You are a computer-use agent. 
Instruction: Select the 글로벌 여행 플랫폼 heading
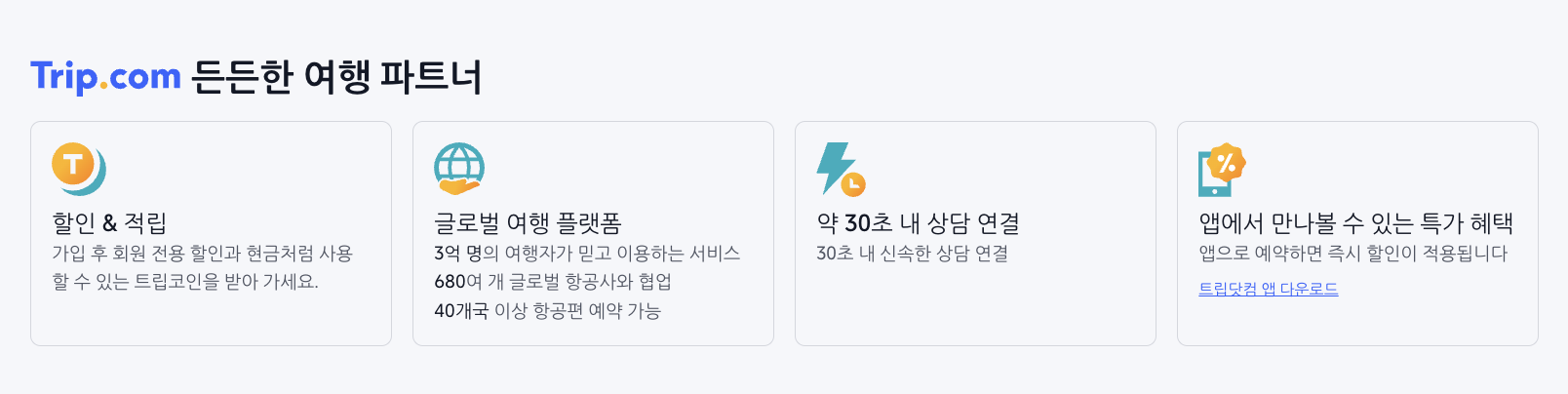528,223
